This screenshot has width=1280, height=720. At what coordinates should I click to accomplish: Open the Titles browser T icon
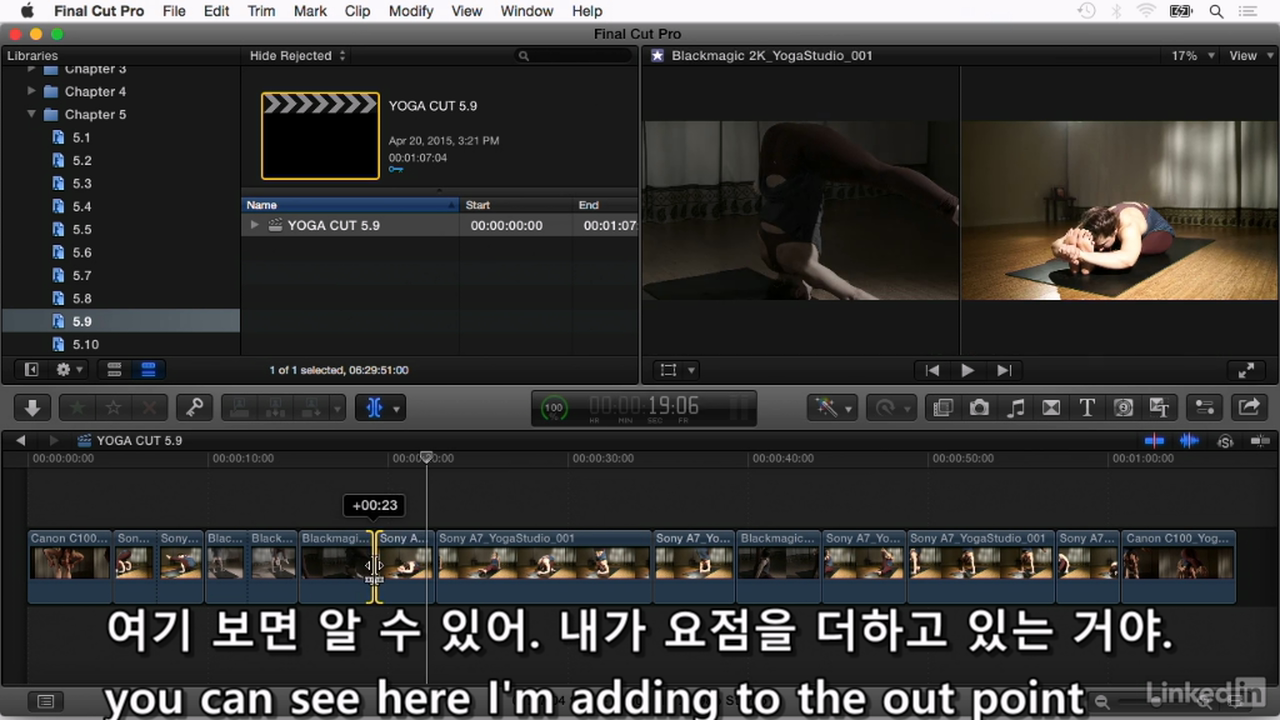(1087, 407)
